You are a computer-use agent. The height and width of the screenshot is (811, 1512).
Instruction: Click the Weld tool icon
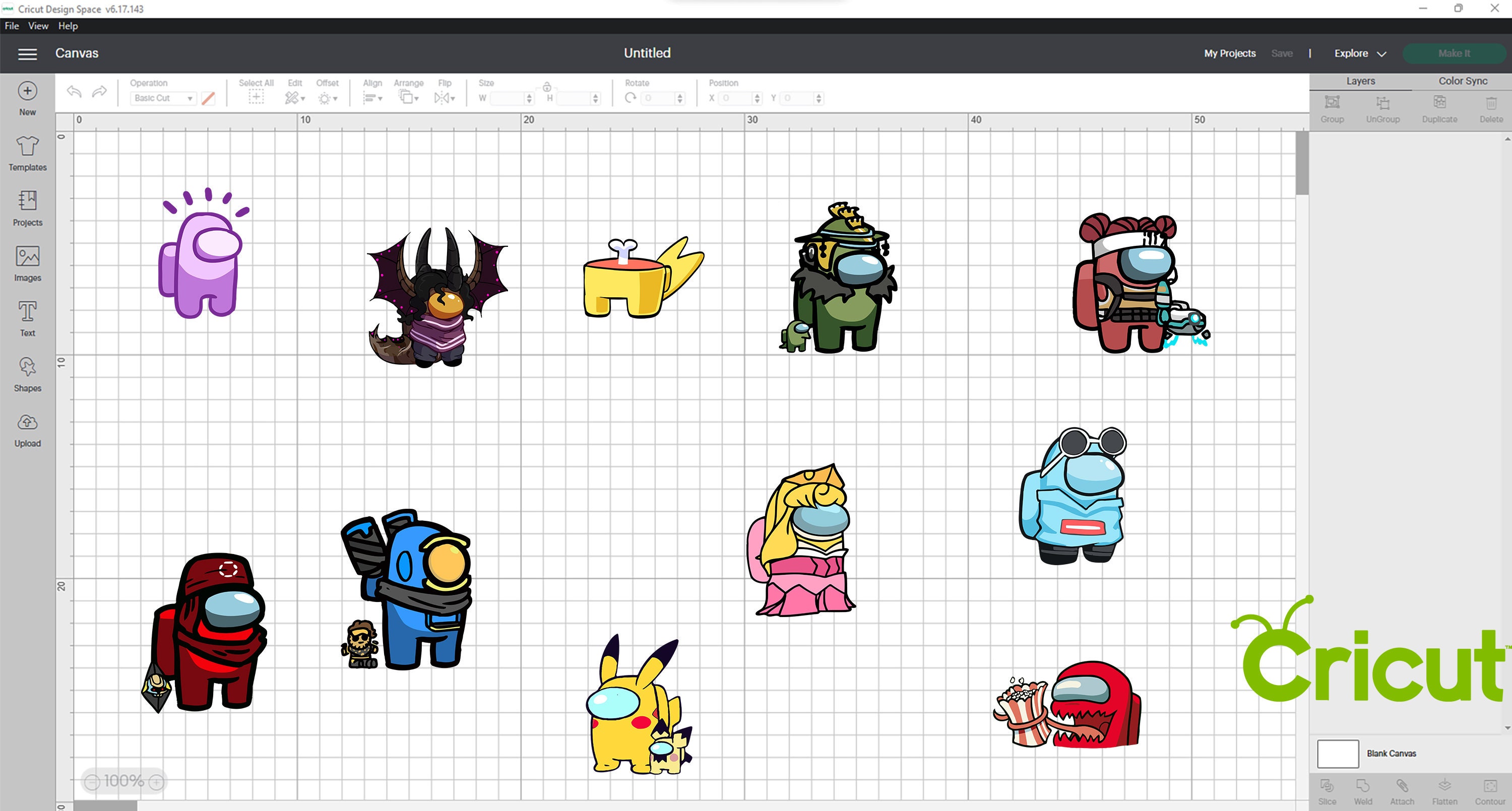(1363, 785)
